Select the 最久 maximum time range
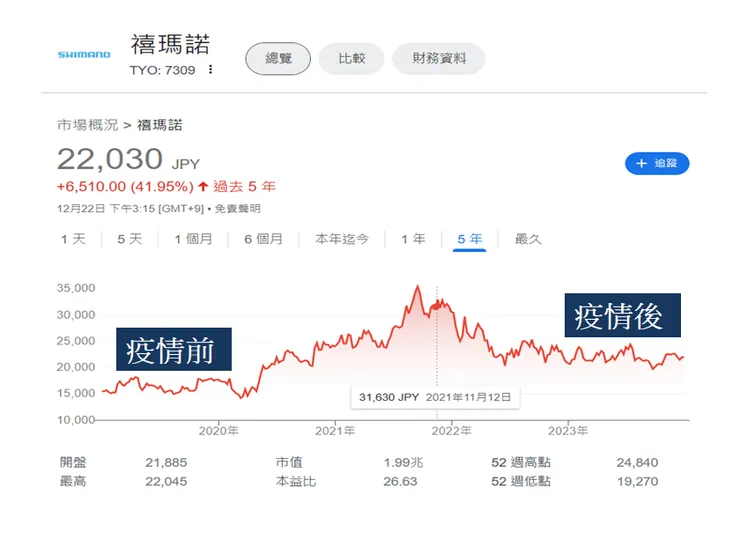740x539 pixels. pyautogui.click(x=528, y=239)
